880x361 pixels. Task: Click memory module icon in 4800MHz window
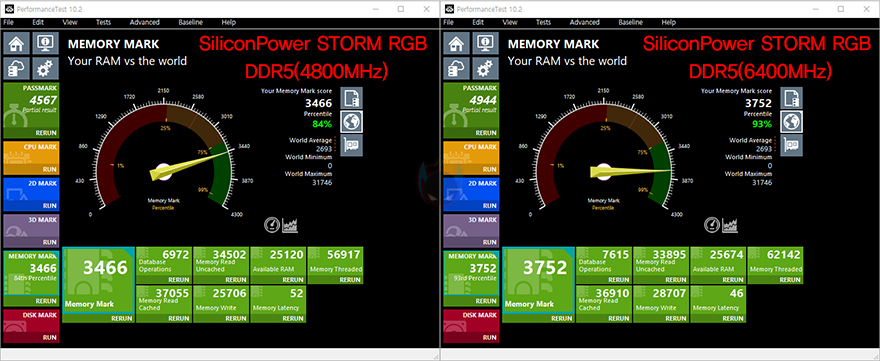tap(351, 145)
